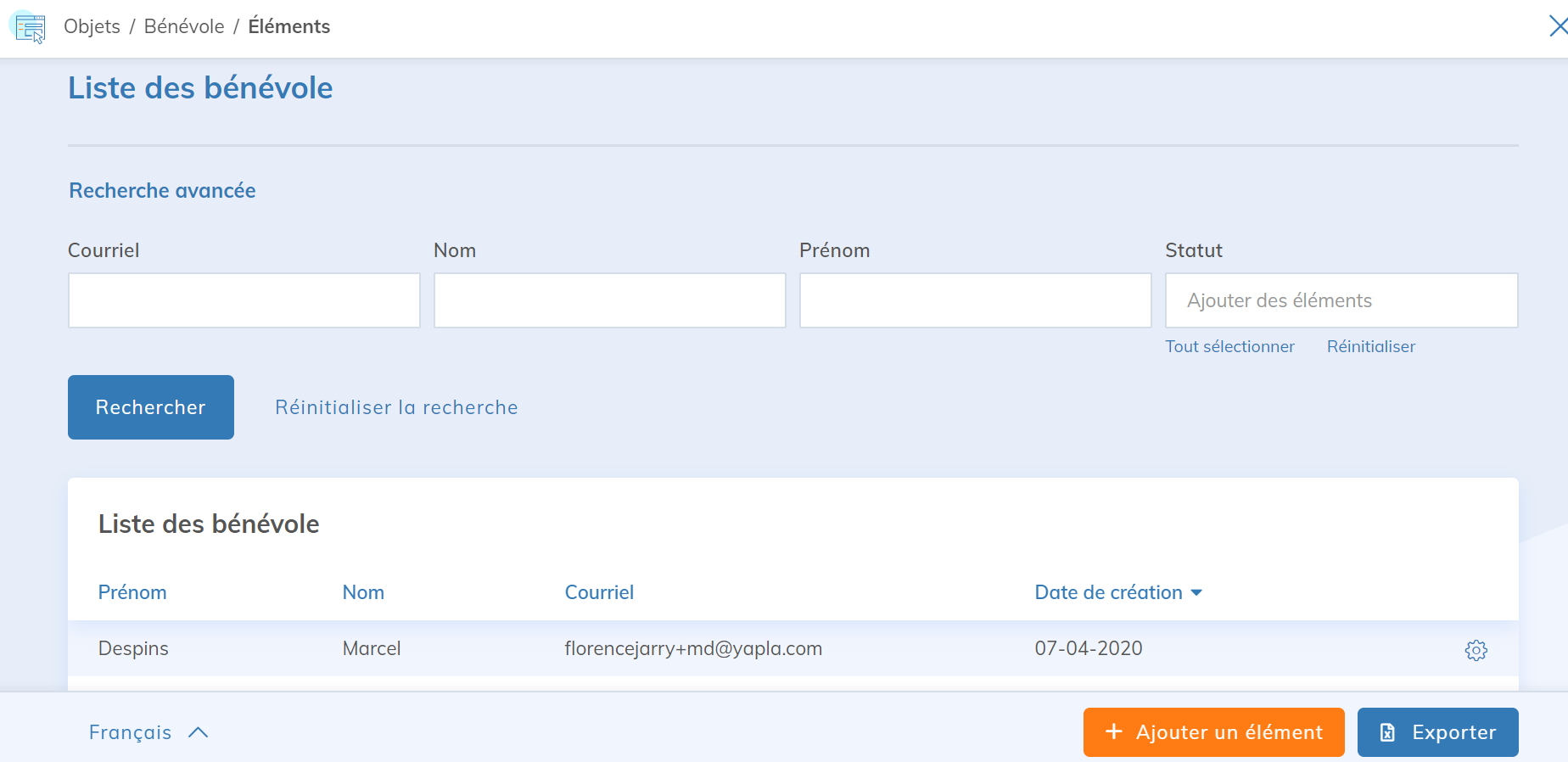This screenshot has height=762, width=1568.
Task: Click into the Prénom search field
Action: [x=975, y=300]
